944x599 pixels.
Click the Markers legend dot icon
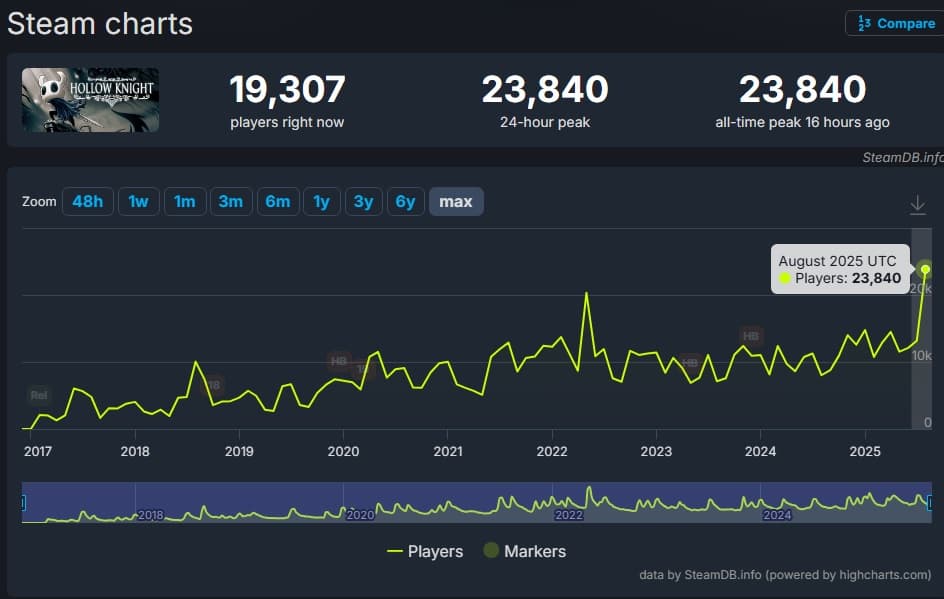(493, 551)
